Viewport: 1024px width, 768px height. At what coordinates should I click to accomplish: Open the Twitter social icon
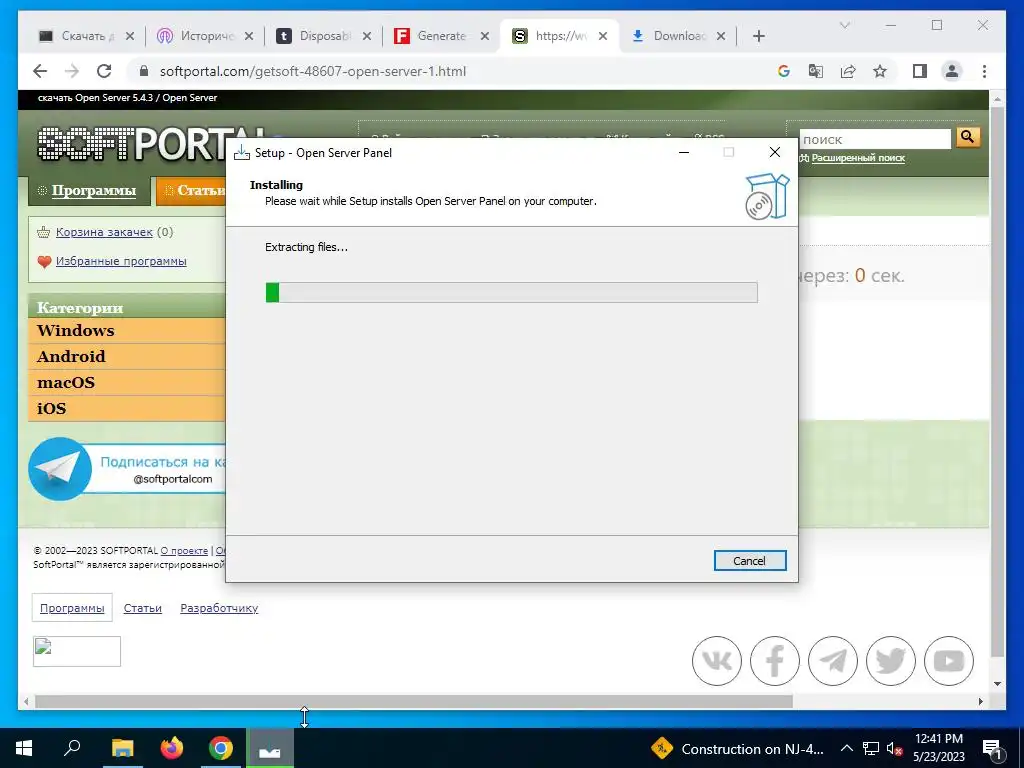891,661
